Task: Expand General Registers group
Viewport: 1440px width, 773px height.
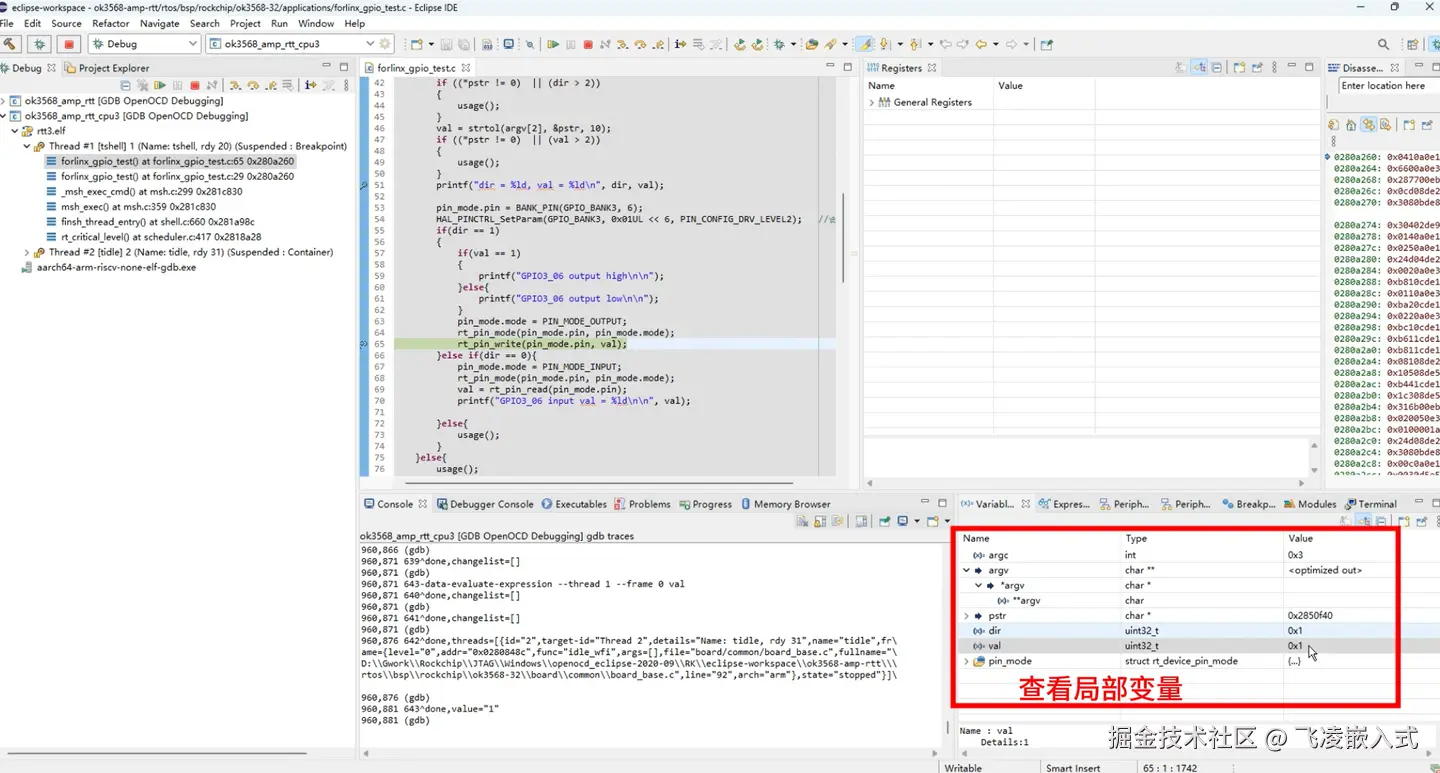Action: pos(872,102)
